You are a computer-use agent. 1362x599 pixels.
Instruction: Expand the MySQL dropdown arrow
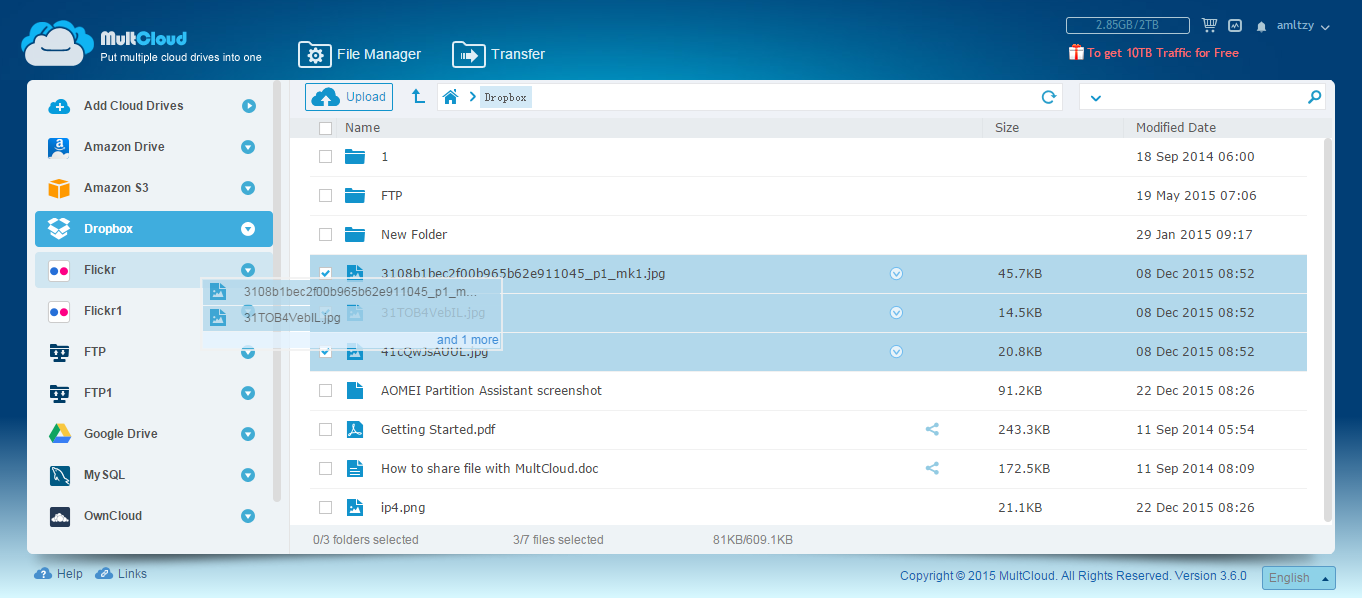(248, 475)
